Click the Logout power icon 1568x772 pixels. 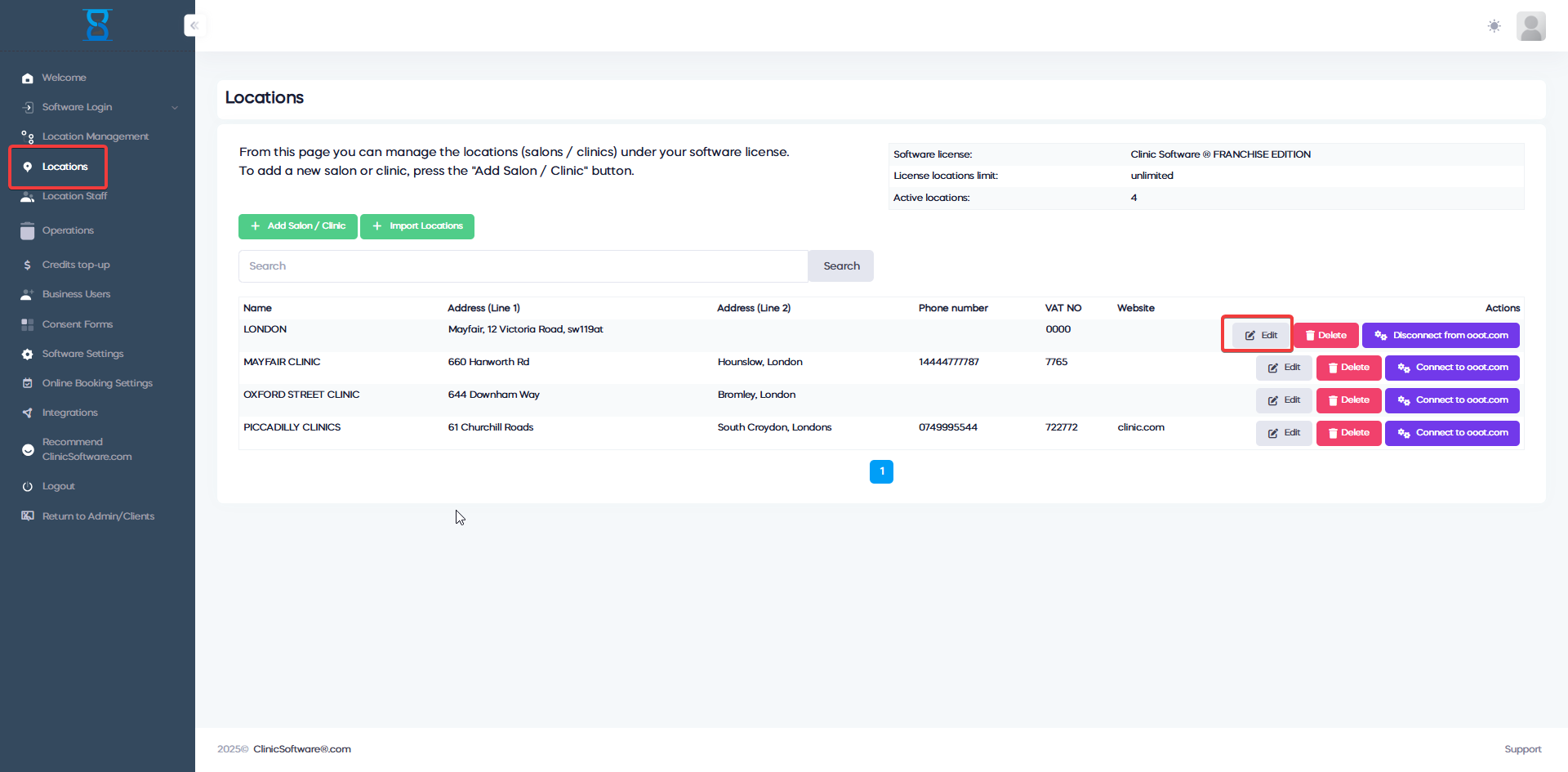click(27, 486)
